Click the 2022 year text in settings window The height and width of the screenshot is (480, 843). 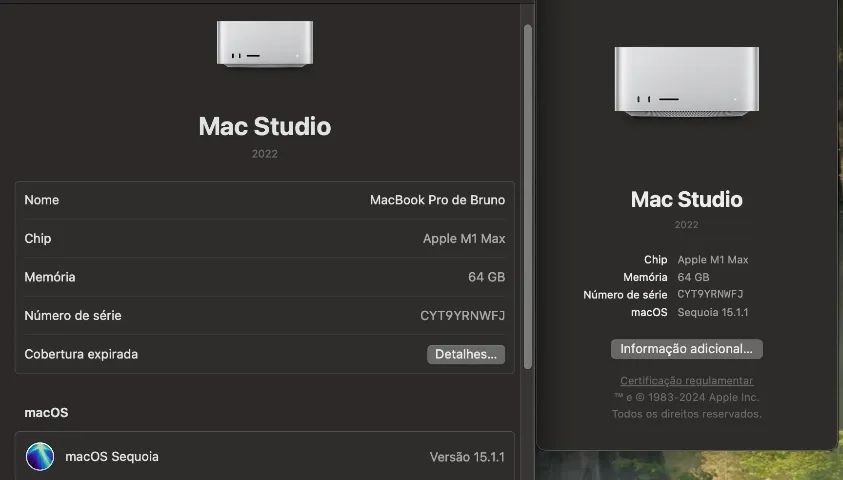[265, 154]
